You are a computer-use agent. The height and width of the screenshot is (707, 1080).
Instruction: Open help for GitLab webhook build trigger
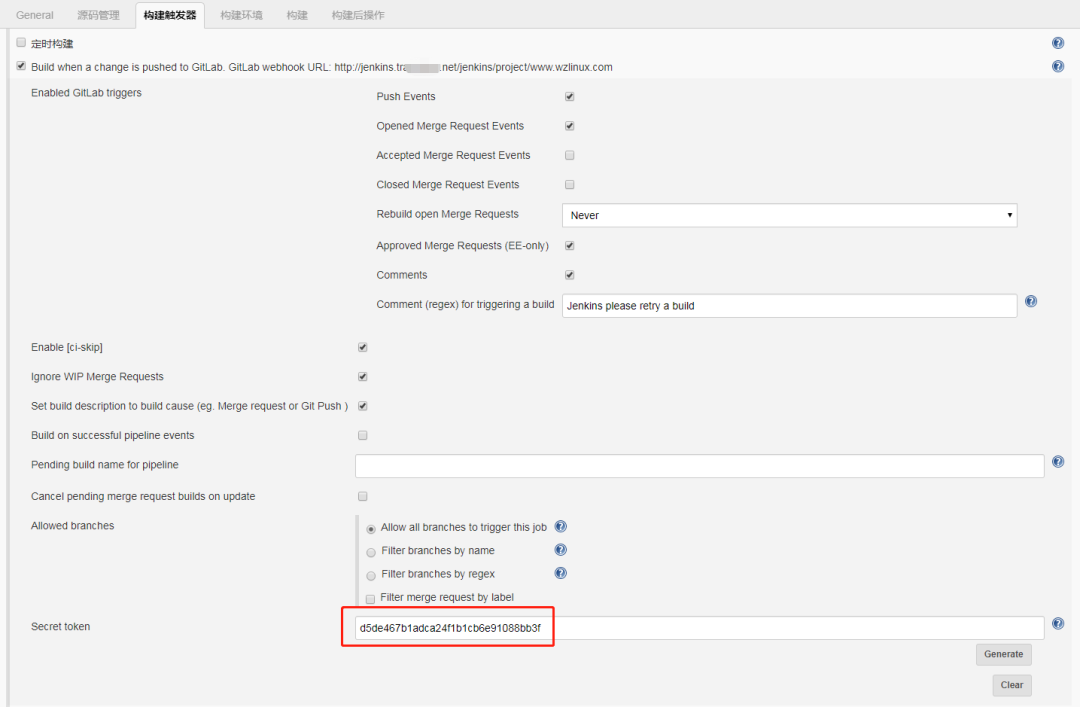(1058, 67)
